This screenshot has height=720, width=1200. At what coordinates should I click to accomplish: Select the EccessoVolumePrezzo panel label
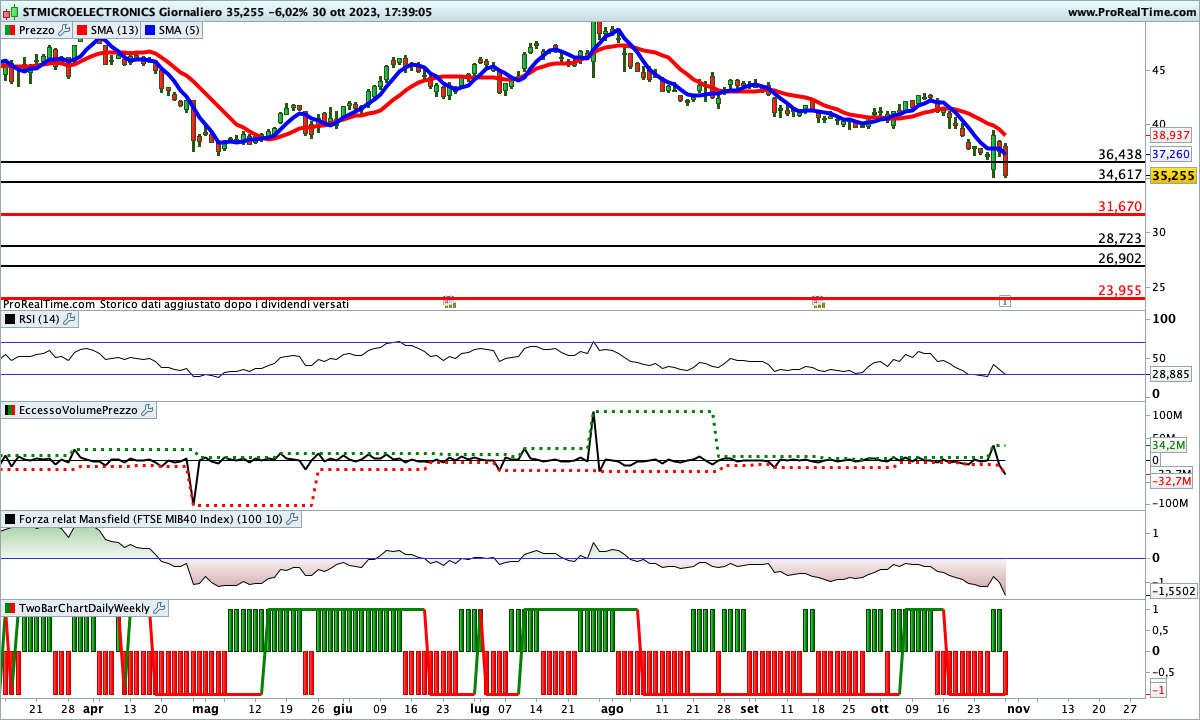[x=77, y=410]
